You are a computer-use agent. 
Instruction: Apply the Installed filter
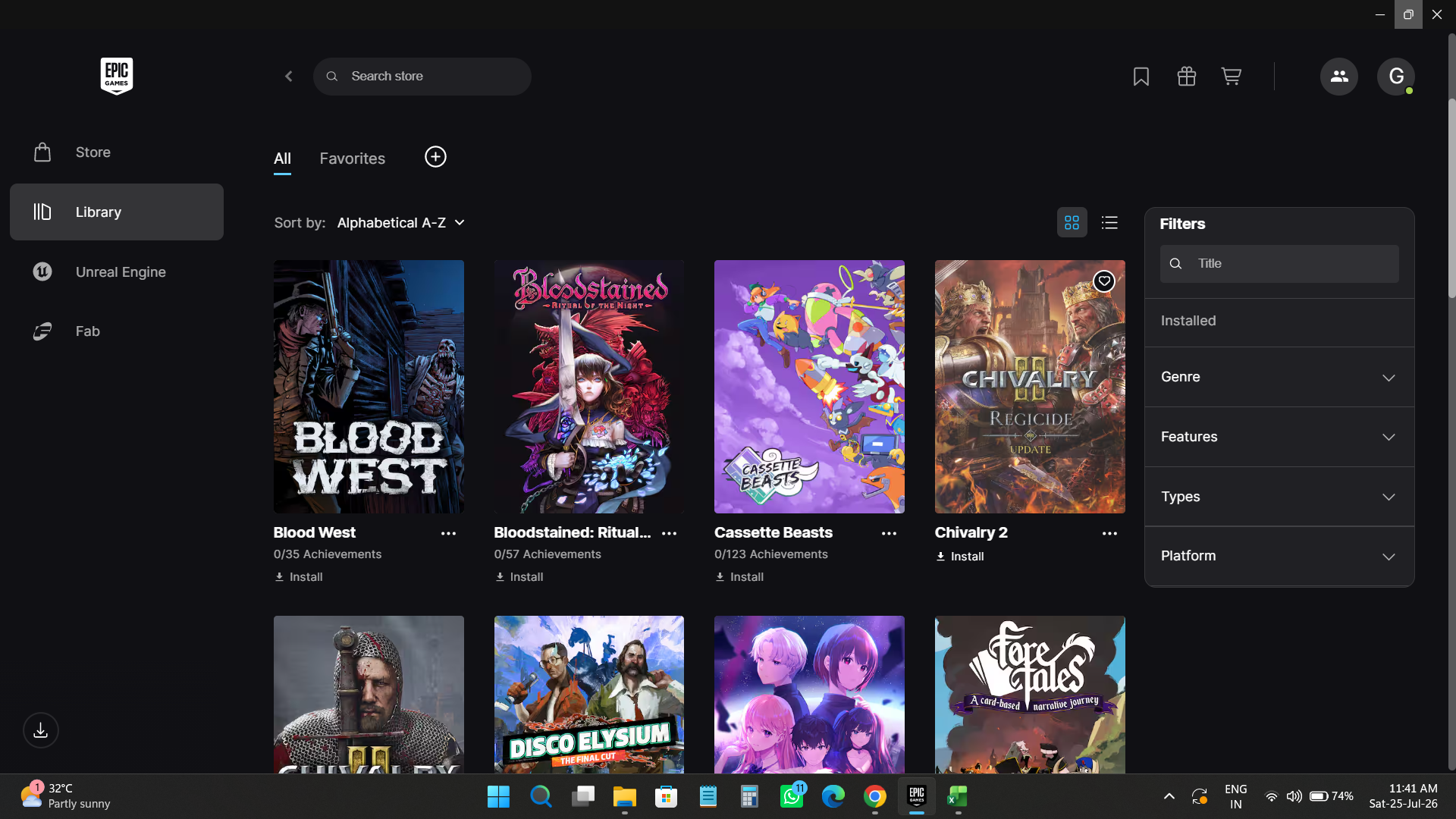click(1279, 321)
